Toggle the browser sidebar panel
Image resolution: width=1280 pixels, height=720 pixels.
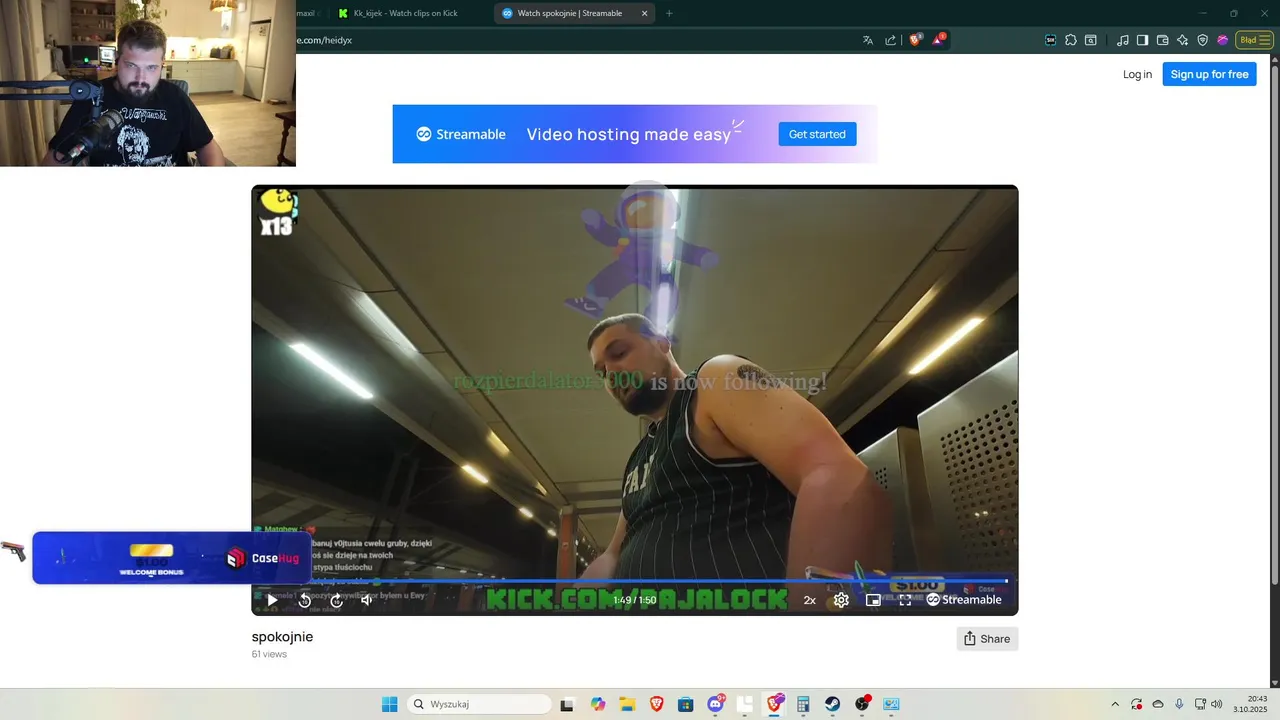tap(1142, 40)
